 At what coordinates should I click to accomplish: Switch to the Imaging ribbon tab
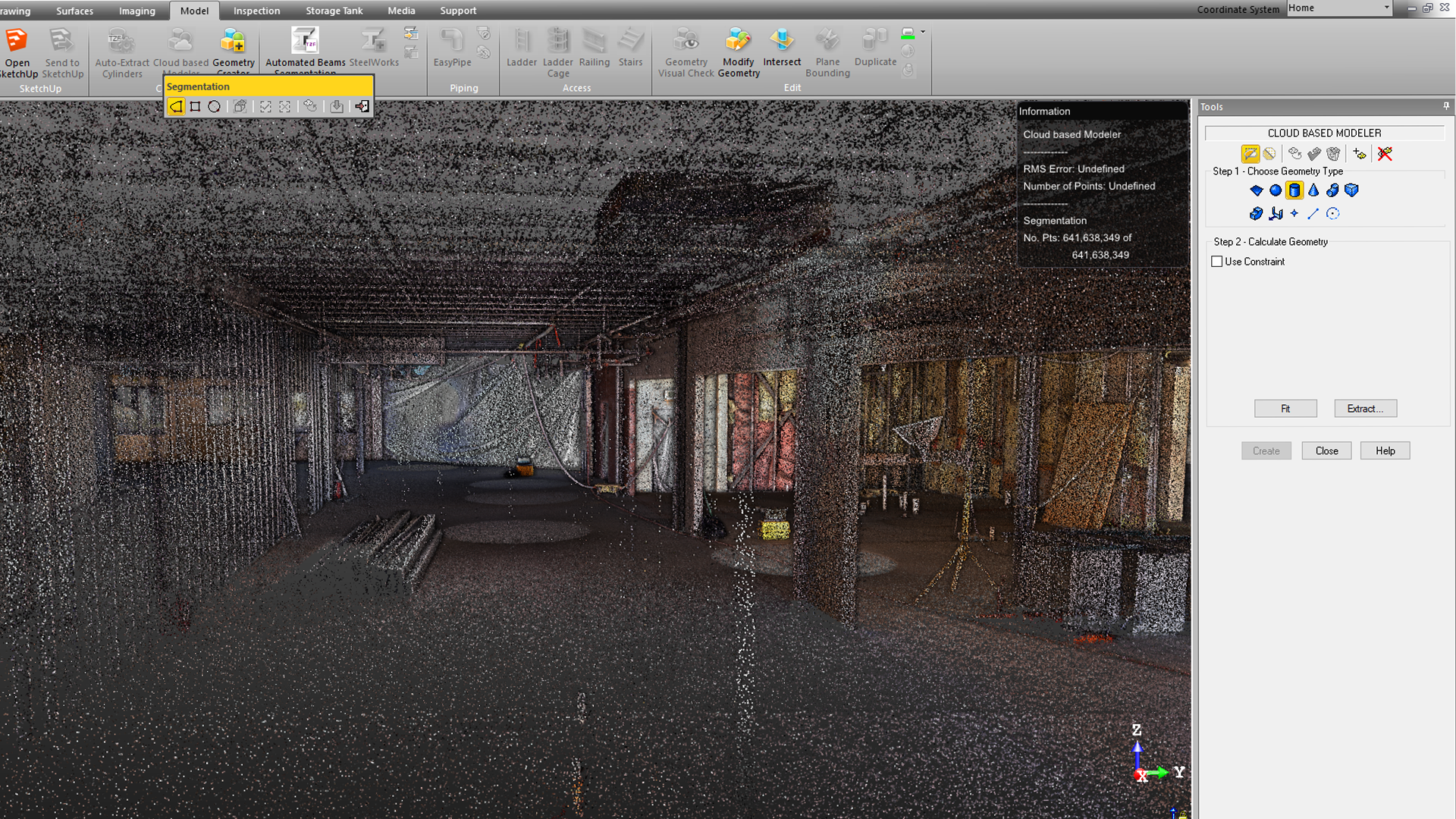(x=136, y=11)
